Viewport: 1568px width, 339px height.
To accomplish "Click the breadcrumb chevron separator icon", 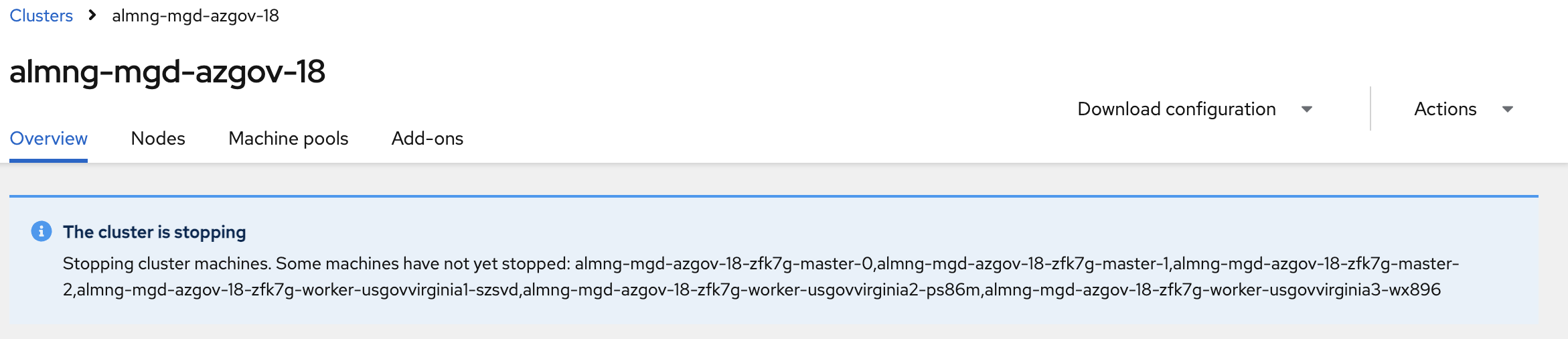I will click(x=92, y=15).
